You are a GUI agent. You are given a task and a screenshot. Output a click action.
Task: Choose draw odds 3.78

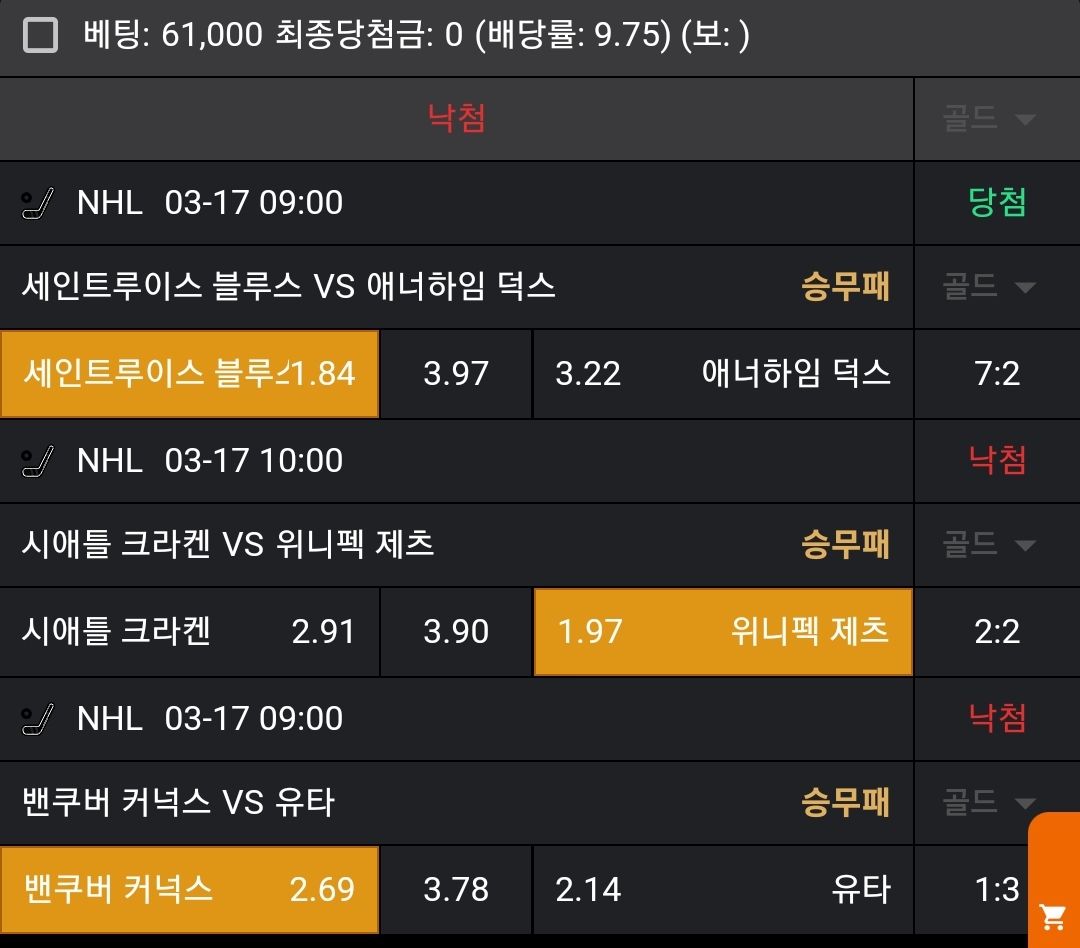(x=456, y=890)
